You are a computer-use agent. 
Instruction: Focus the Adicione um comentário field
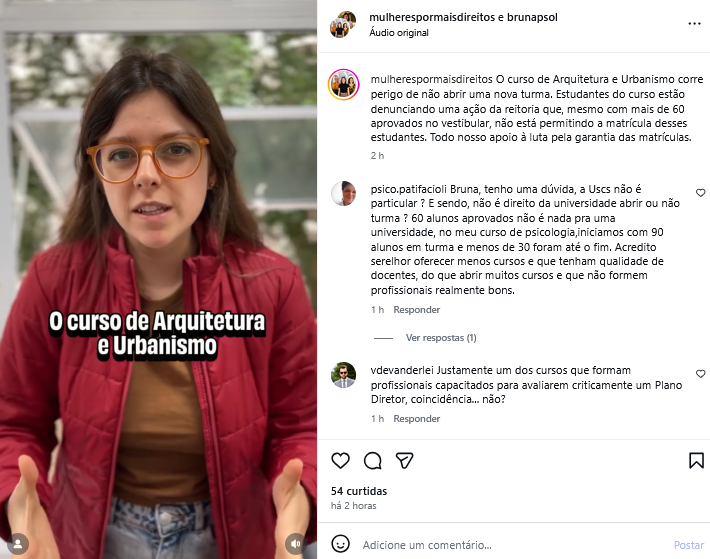514,545
